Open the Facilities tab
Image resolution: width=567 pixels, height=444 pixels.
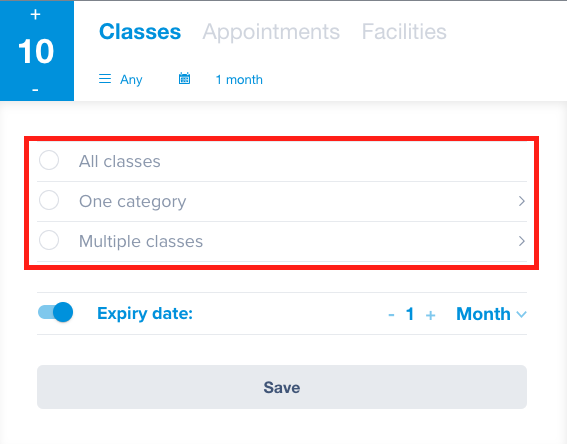404,32
